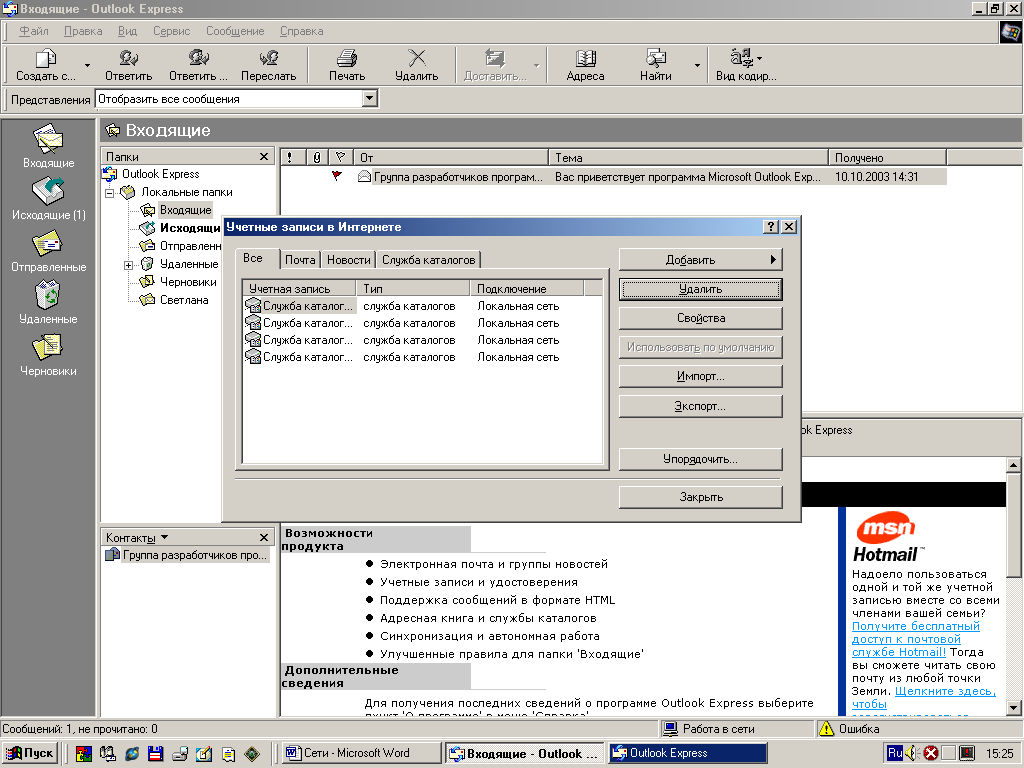Image resolution: width=1024 pixels, height=768 pixels.
Task: Open the Правка menu
Action: pyautogui.click(x=83, y=31)
